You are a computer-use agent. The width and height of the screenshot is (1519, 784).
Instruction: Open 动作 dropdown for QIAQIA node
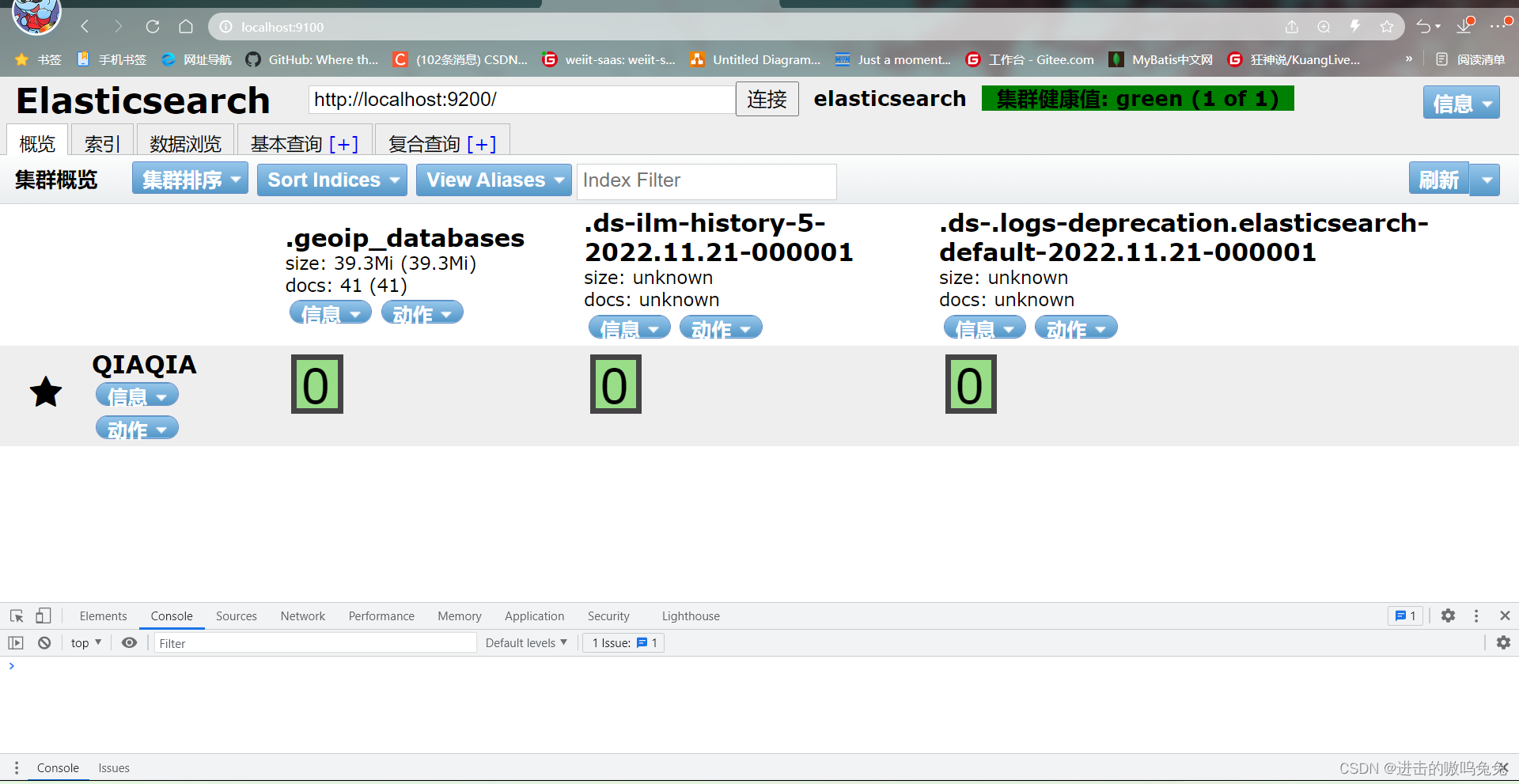point(137,428)
